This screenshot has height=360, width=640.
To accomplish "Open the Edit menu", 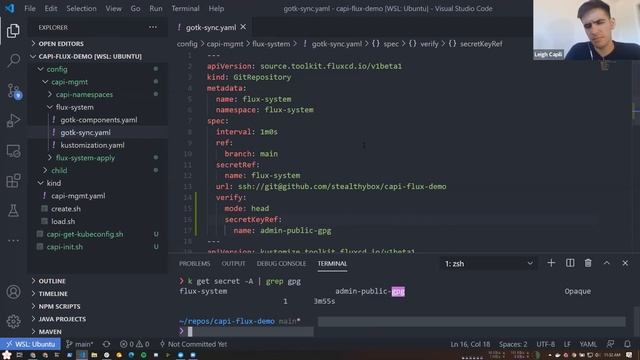I will (51, 8).
